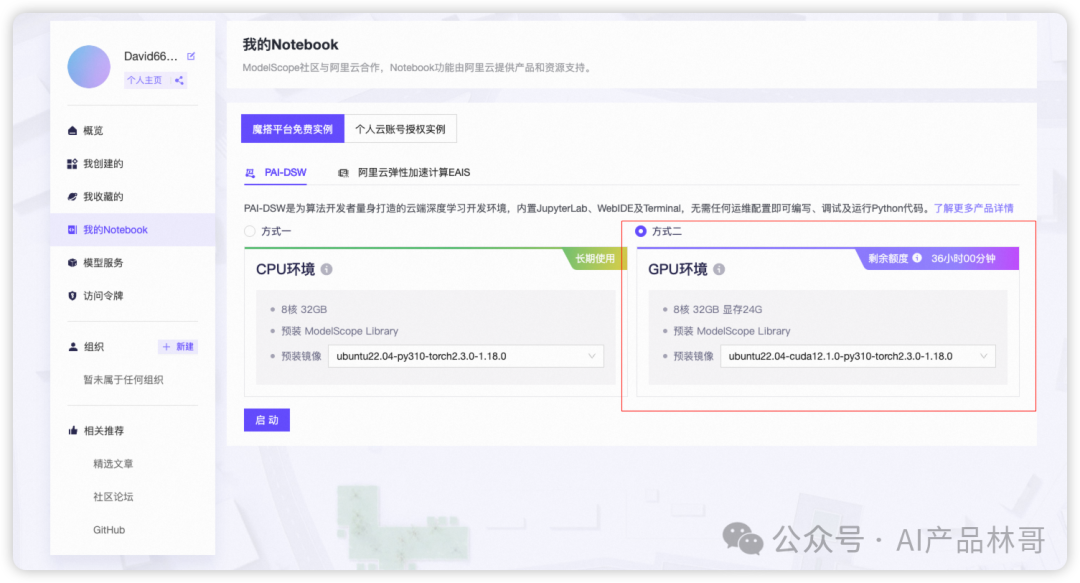
Task: Open the 精选文章 link
Action: (113, 464)
